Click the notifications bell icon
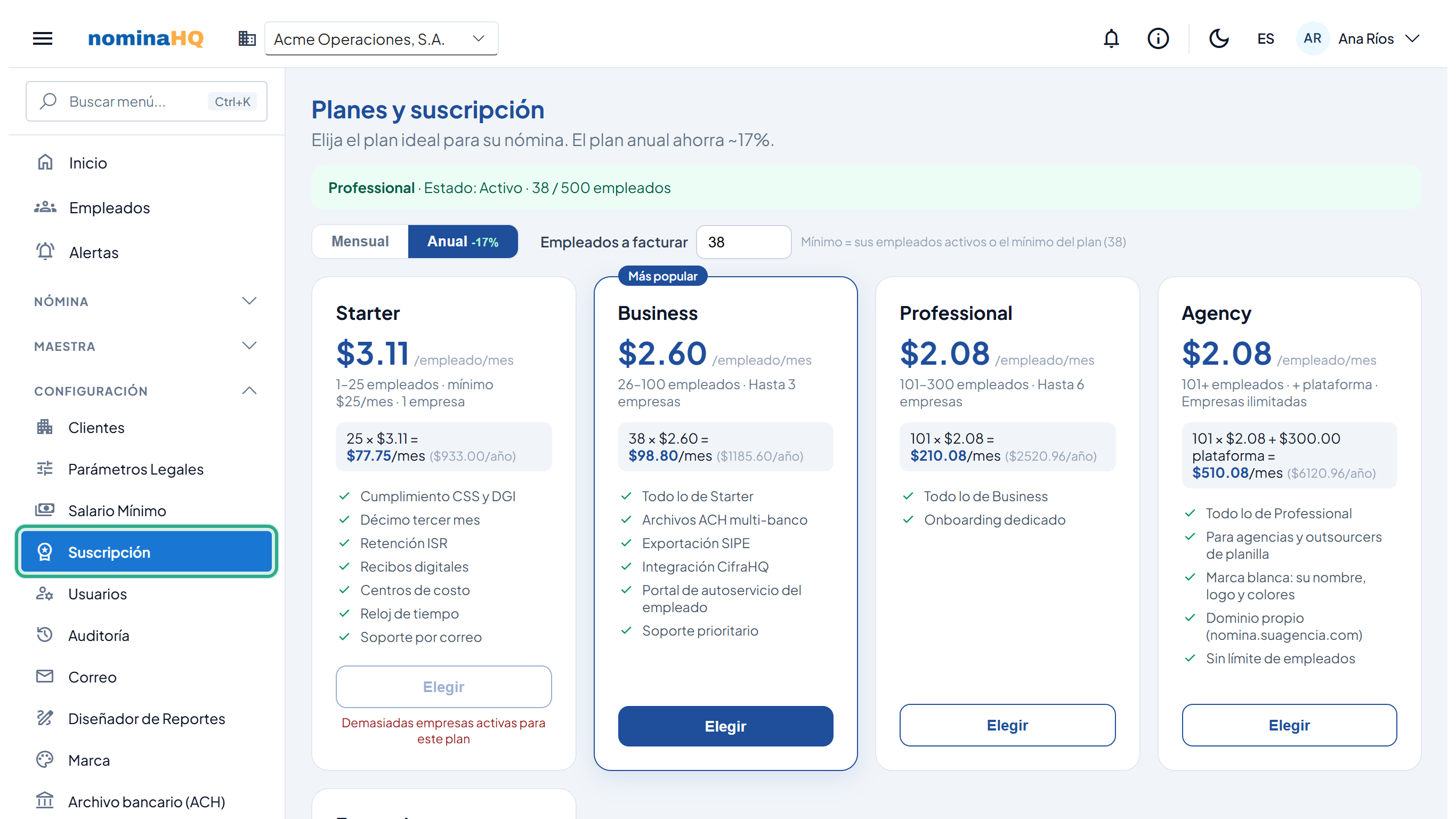Screen dimensions: 1456x819 pyautogui.click(x=1111, y=38)
